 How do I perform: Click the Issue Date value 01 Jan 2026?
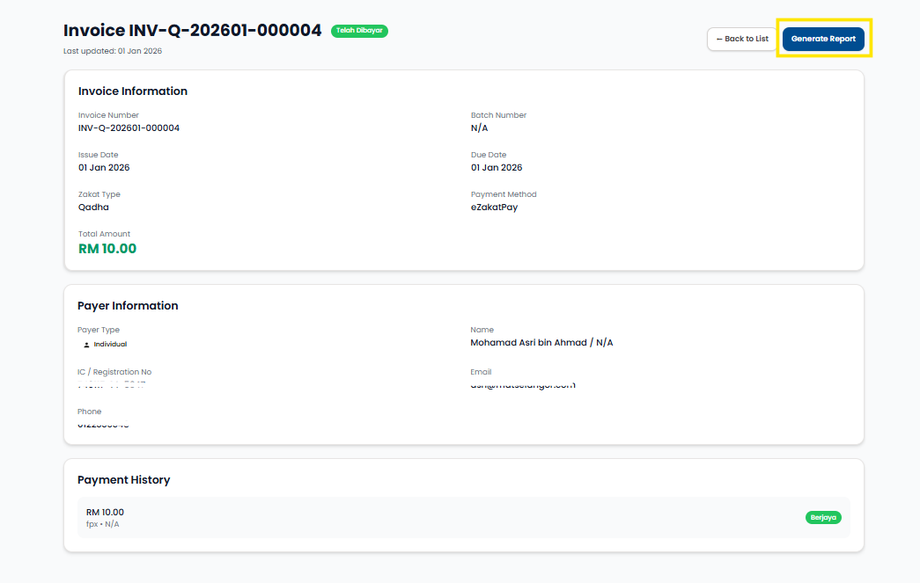[x=104, y=168]
